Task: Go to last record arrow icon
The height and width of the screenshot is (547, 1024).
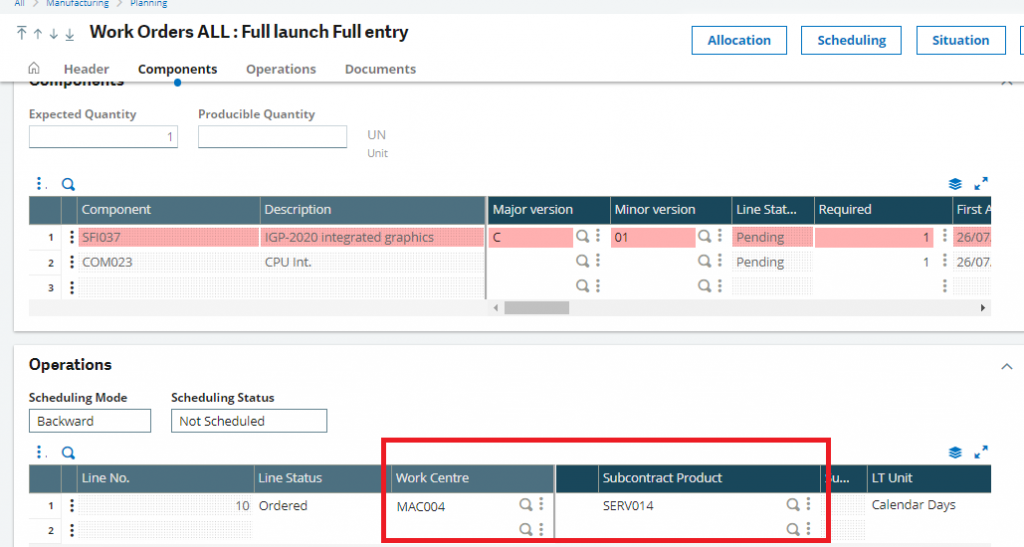Action: [x=69, y=34]
